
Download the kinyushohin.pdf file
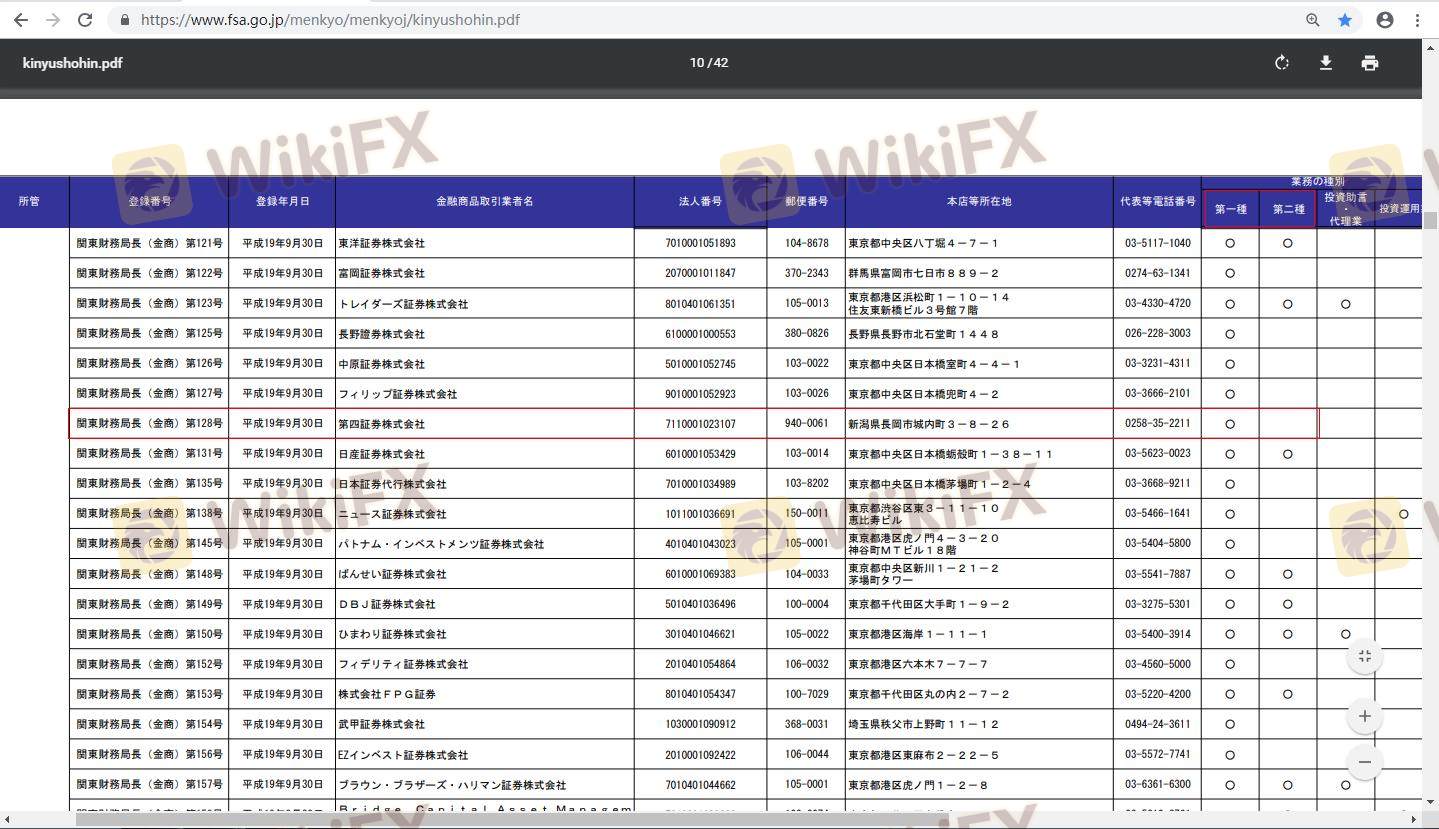(x=1326, y=63)
